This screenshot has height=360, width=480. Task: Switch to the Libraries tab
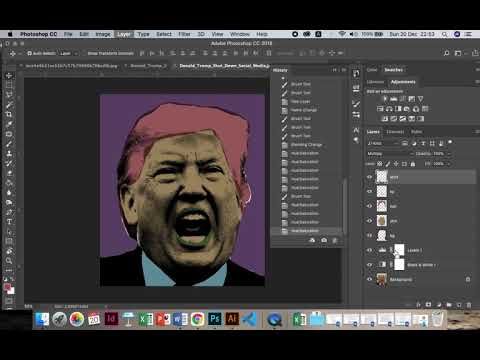[x=376, y=82]
